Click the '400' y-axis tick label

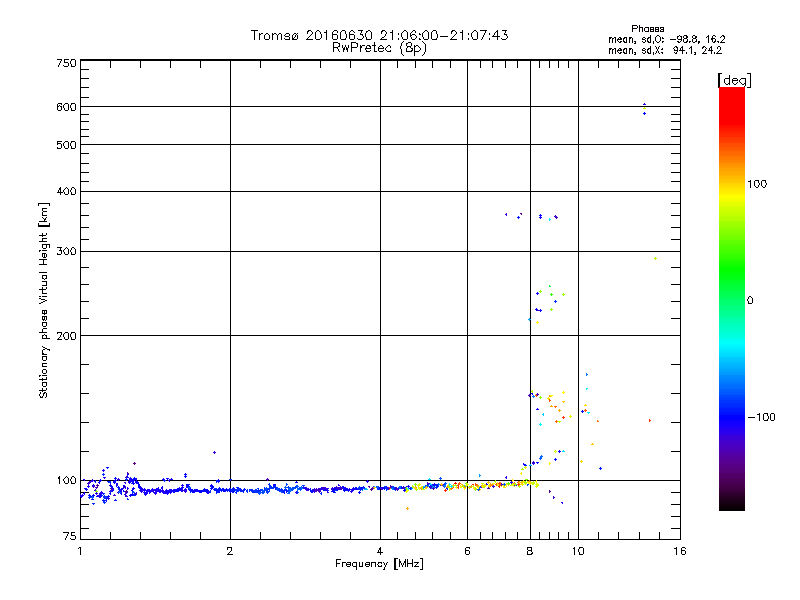click(66, 191)
